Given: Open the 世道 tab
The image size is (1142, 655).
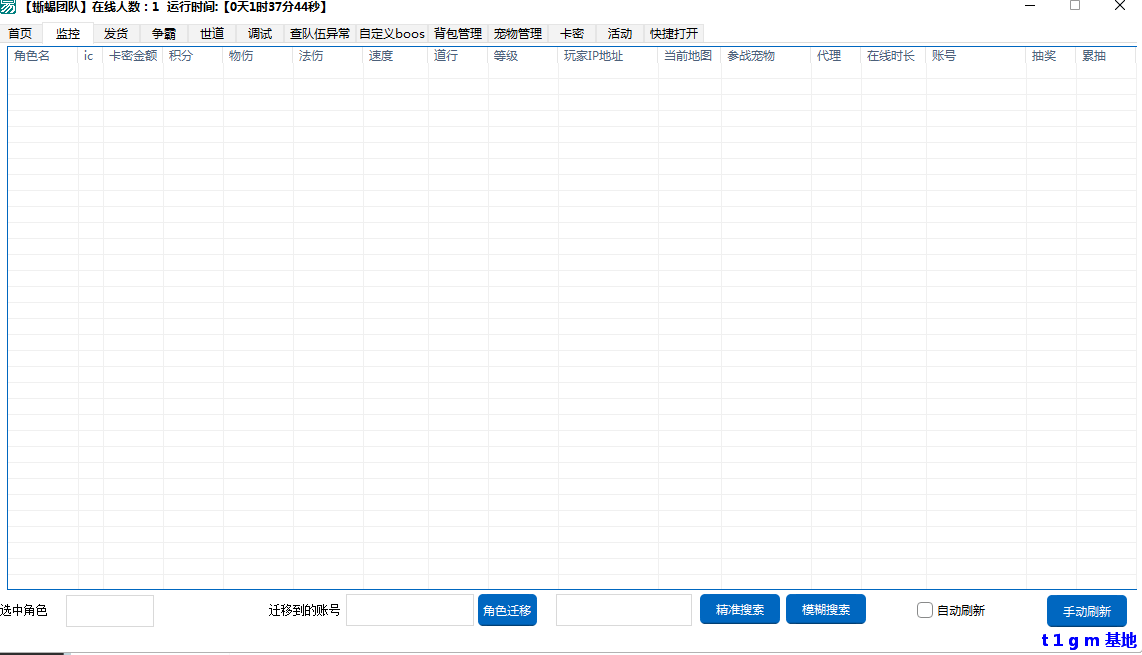Looking at the screenshot, I should pos(211,32).
